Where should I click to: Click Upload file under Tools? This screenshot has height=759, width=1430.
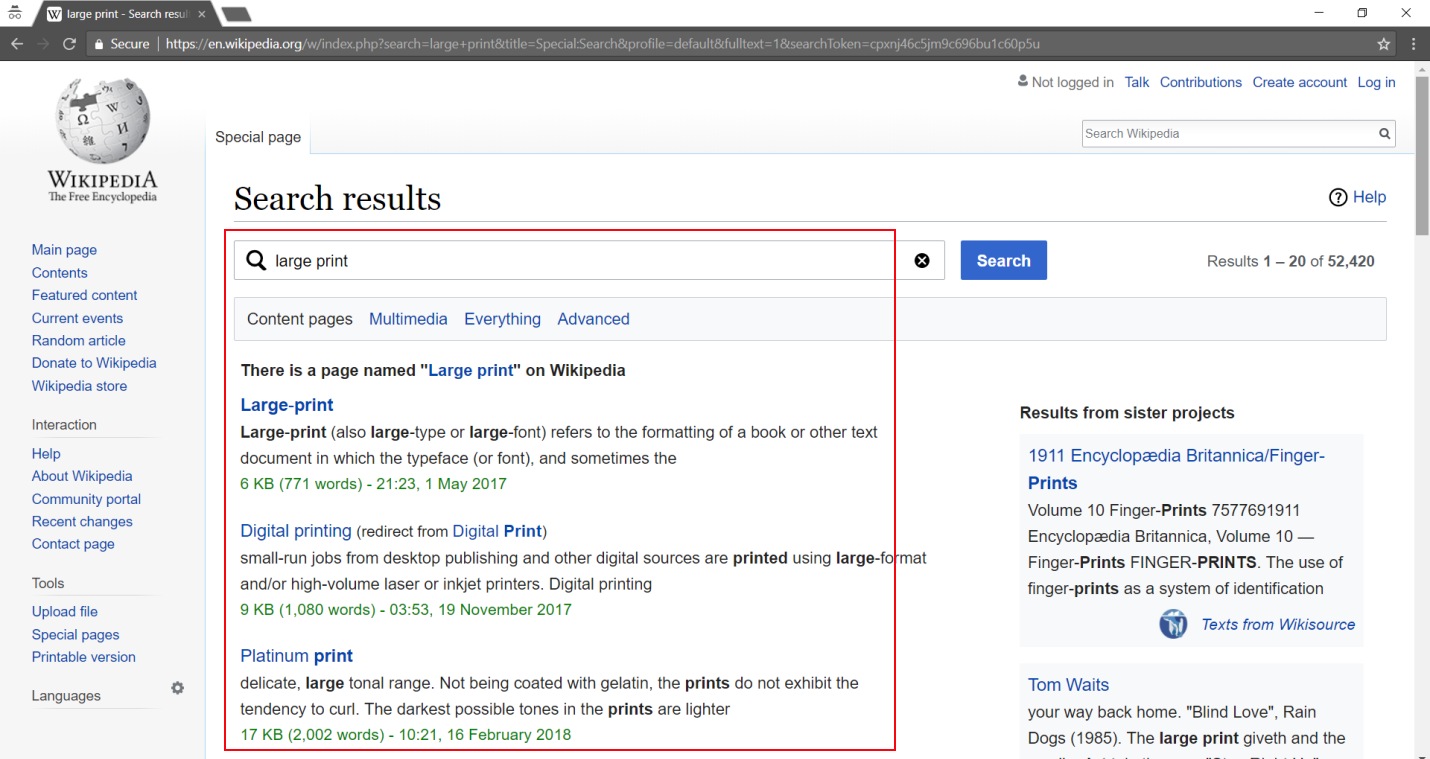[x=65, y=612]
